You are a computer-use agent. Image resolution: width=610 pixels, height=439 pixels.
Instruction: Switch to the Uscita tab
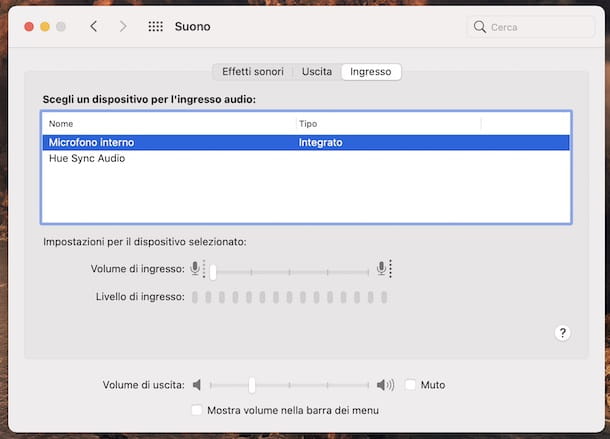coord(317,72)
